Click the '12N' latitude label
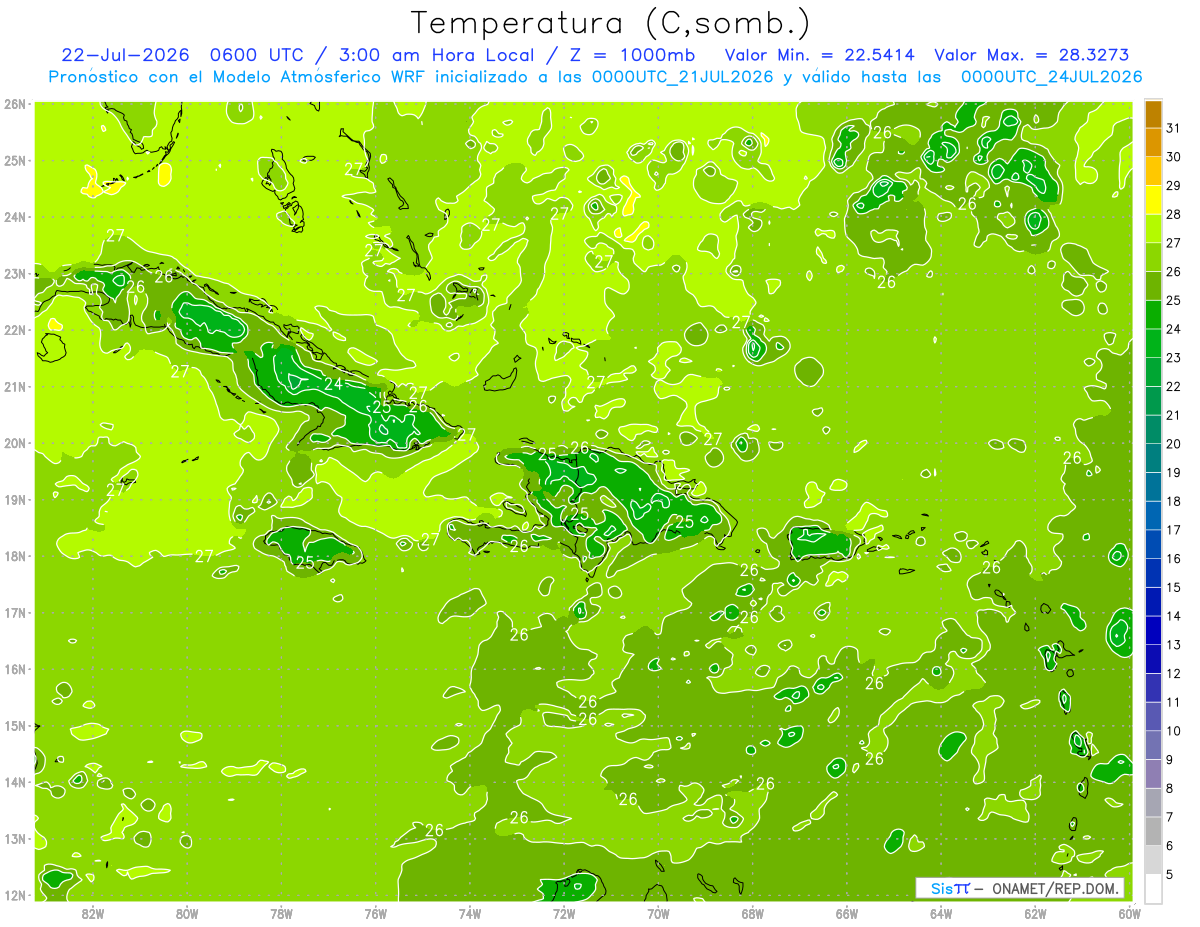Screen dimensions: 1200x927 pyautogui.click(x=16, y=895)
